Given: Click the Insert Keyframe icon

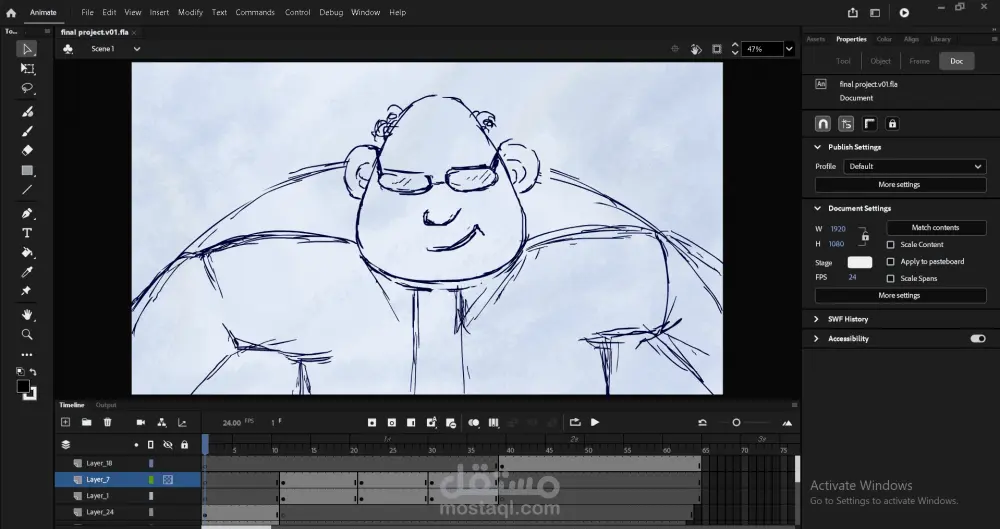Looking at the screenshot, I should click(372, 422).
